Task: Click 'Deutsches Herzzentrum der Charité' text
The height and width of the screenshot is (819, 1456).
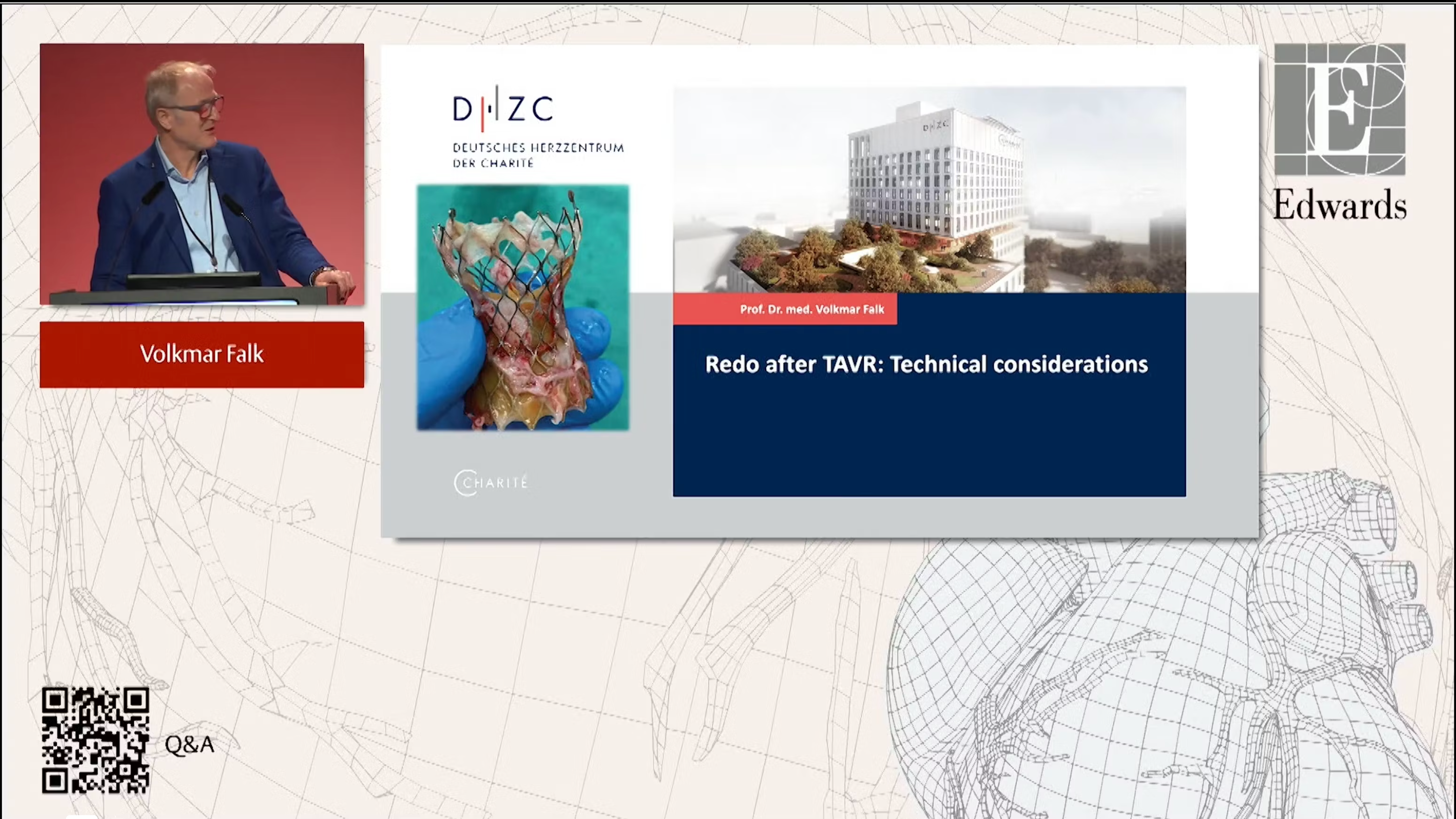Action: click(x=537, y=155)
